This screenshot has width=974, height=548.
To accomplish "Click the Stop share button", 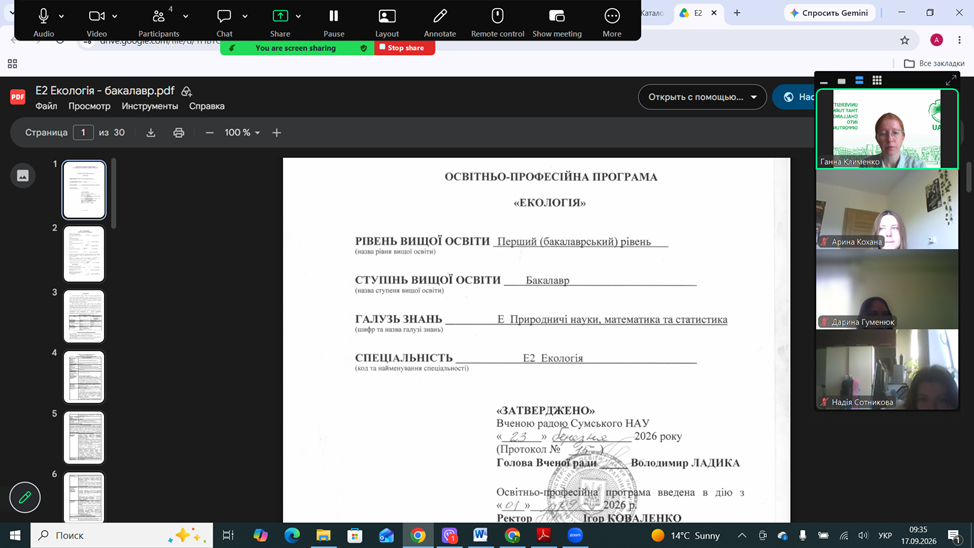I will pos(404,48).
